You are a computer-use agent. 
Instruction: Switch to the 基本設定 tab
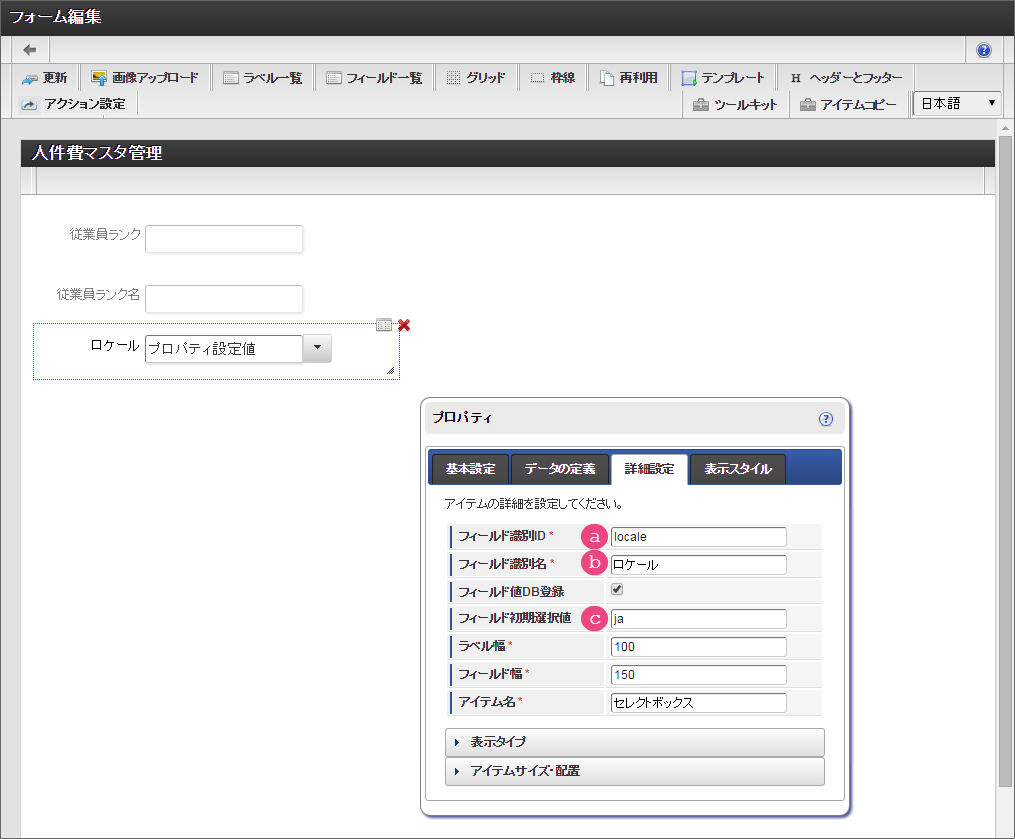[x=470, y=469]
